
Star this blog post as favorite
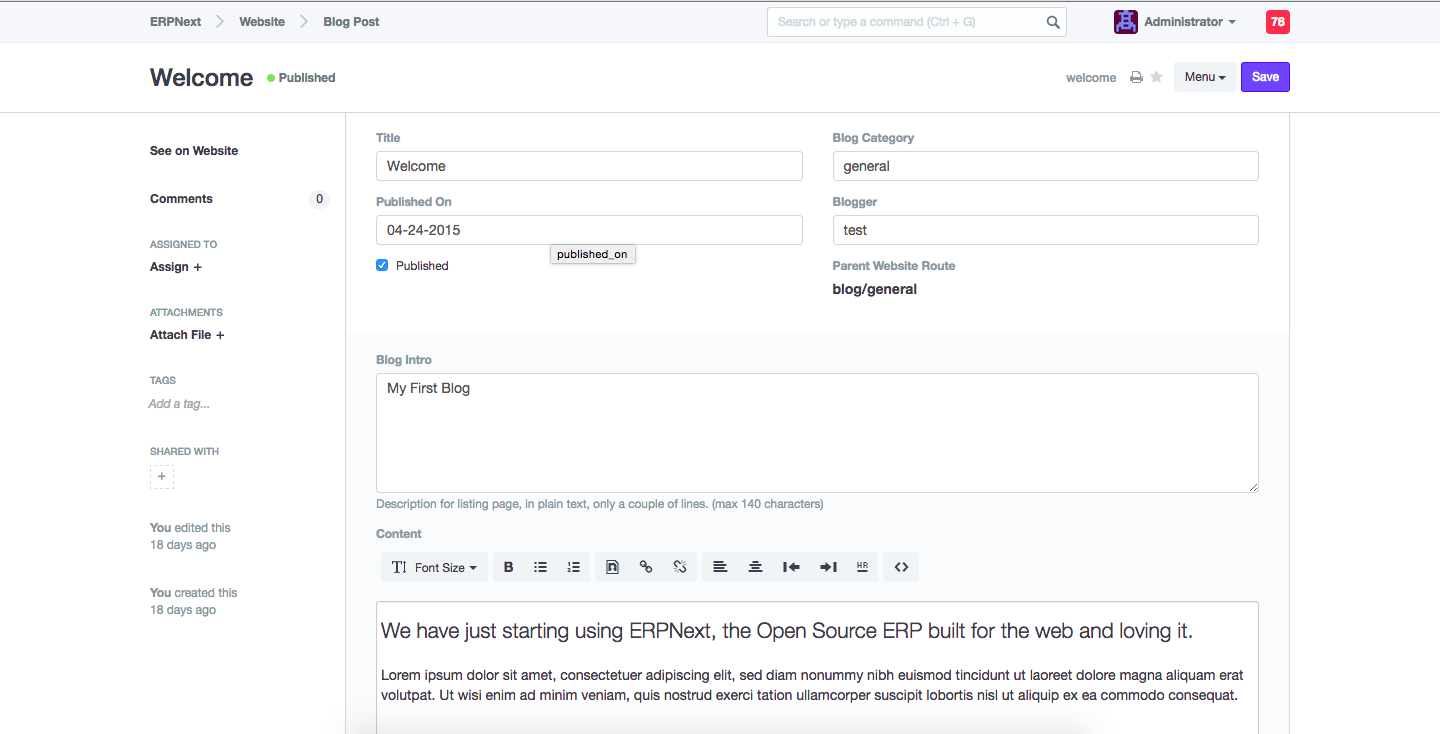pos(1157,77)
